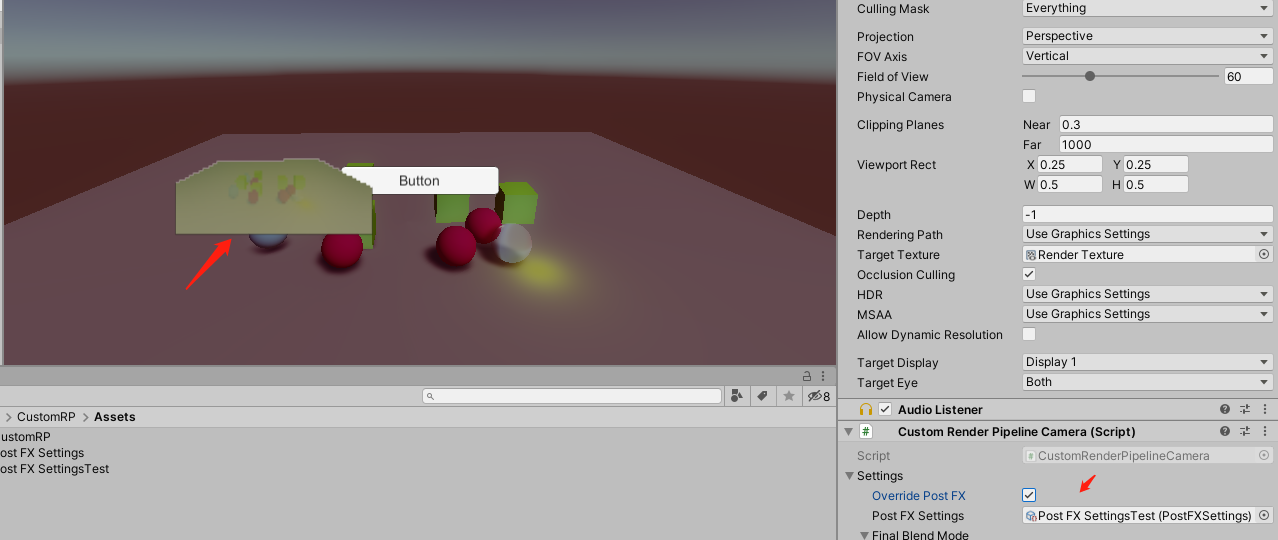The width and height of the screenshot is (1278, 540).
Task: Click the search by label tag icon
Action: (762, 396)
